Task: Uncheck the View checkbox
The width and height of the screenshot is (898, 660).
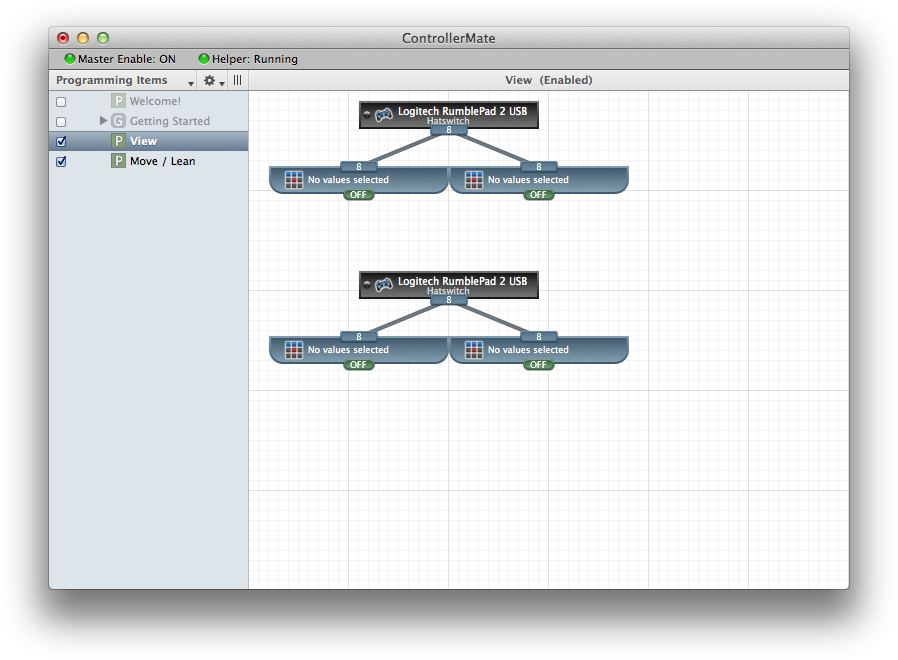Action: pyautogui.click(x=61, y=142)
